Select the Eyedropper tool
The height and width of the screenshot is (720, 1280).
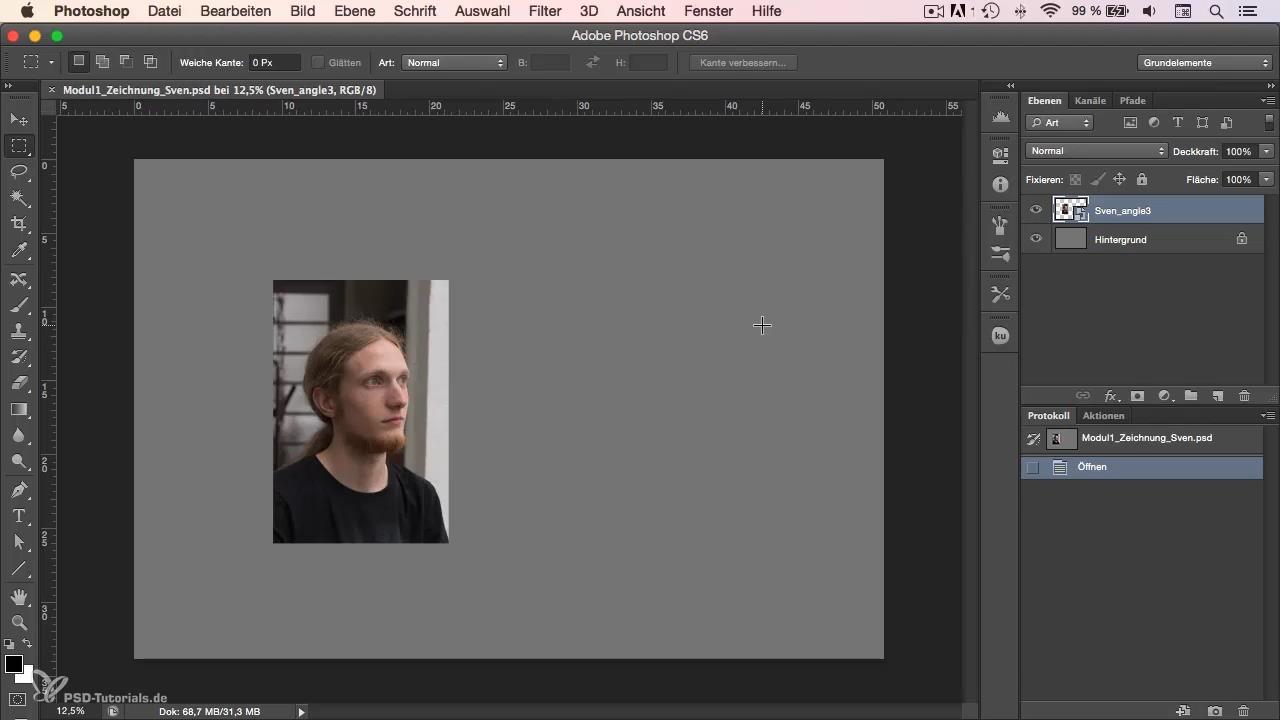(19, 251)
